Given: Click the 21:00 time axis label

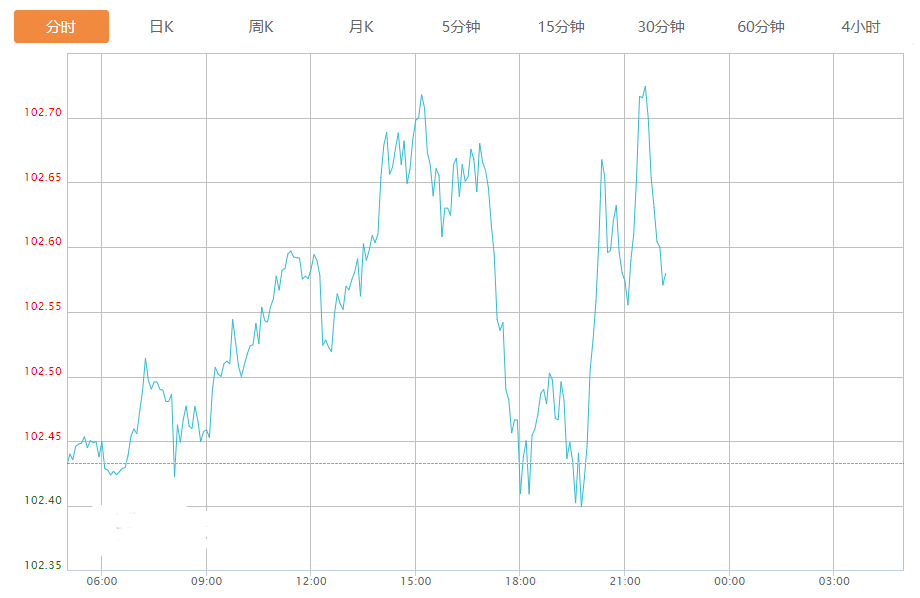Looking at the screenshot, I should coord(625,581).
